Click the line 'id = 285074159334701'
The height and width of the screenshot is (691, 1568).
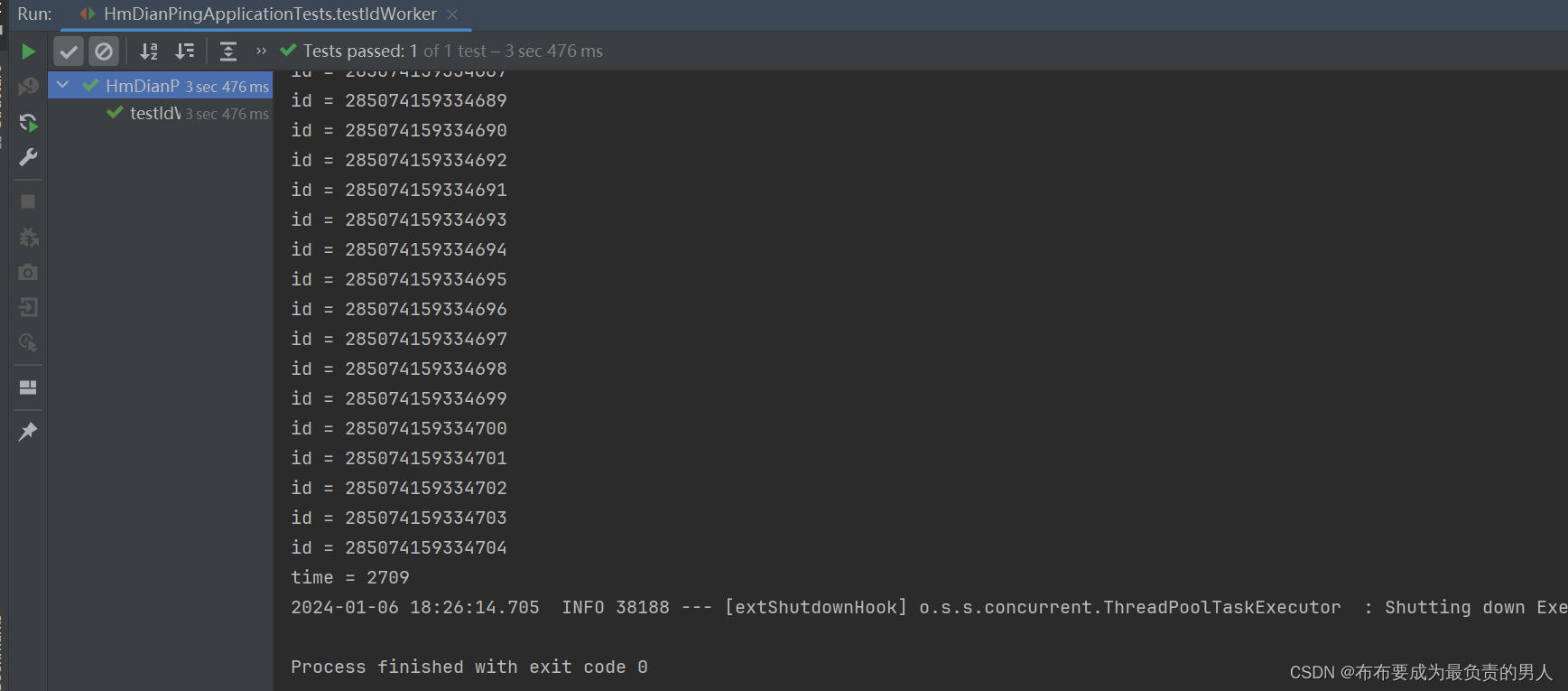(399, 458)
